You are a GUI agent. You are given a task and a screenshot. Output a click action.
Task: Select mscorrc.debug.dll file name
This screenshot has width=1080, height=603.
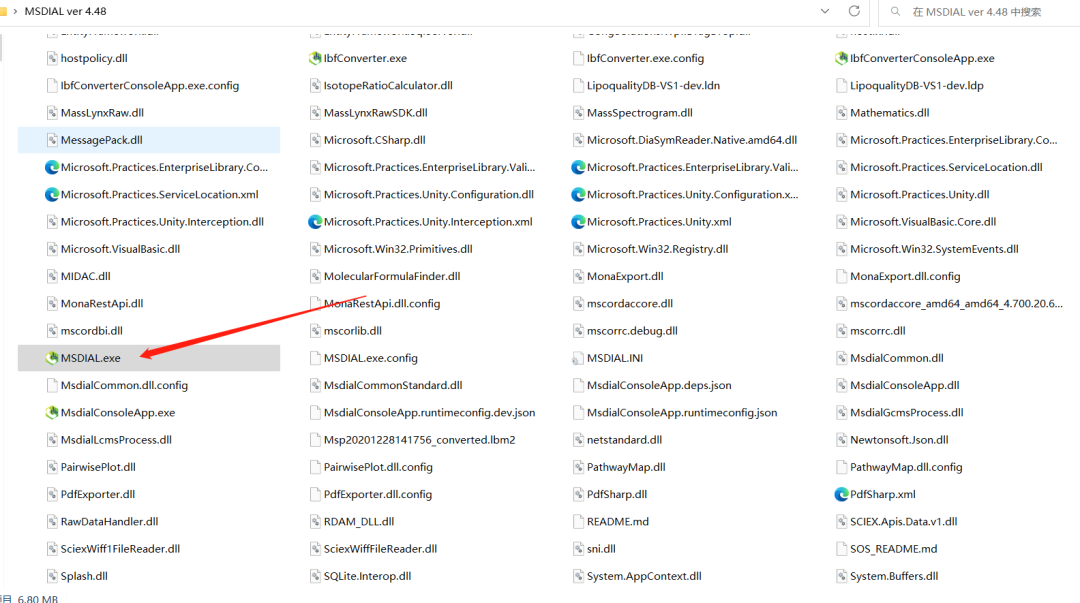[632, 331]
